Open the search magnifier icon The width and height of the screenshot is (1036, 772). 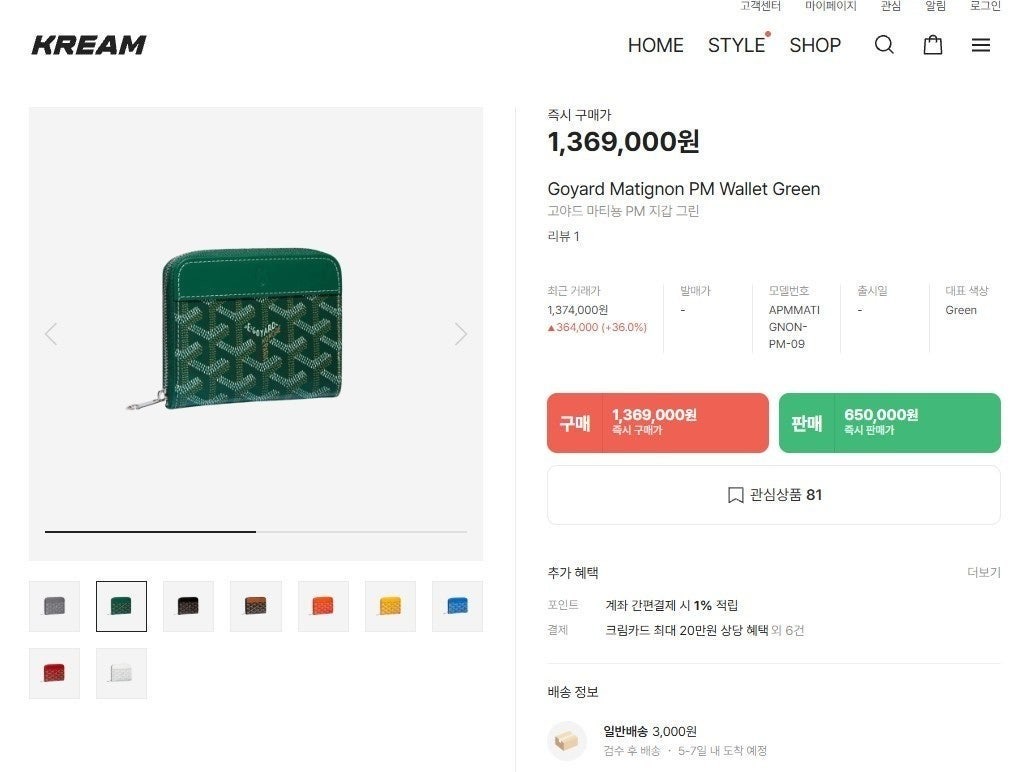pyautogui.click(x=884, y=45)
